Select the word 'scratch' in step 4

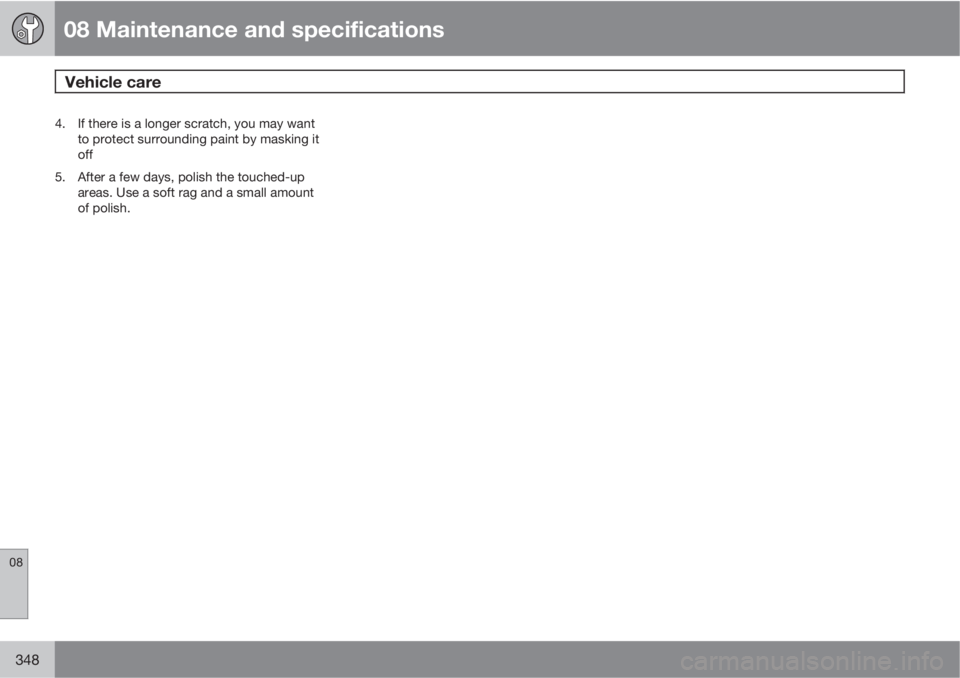[x=207, y=124]
